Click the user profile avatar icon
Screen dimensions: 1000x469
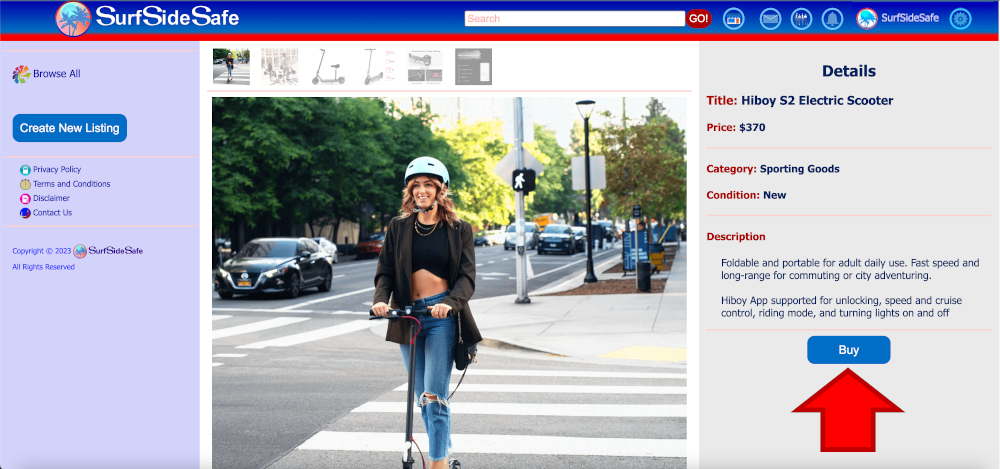tap(867, 19)
